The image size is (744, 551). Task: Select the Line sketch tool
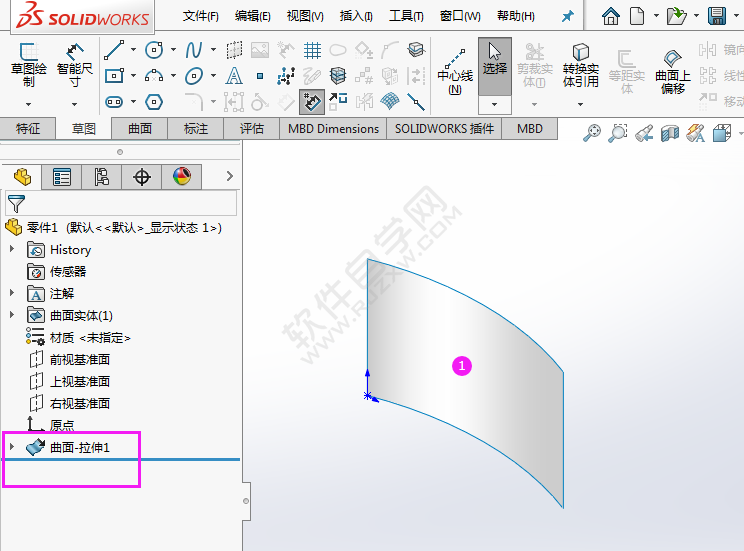114,50
